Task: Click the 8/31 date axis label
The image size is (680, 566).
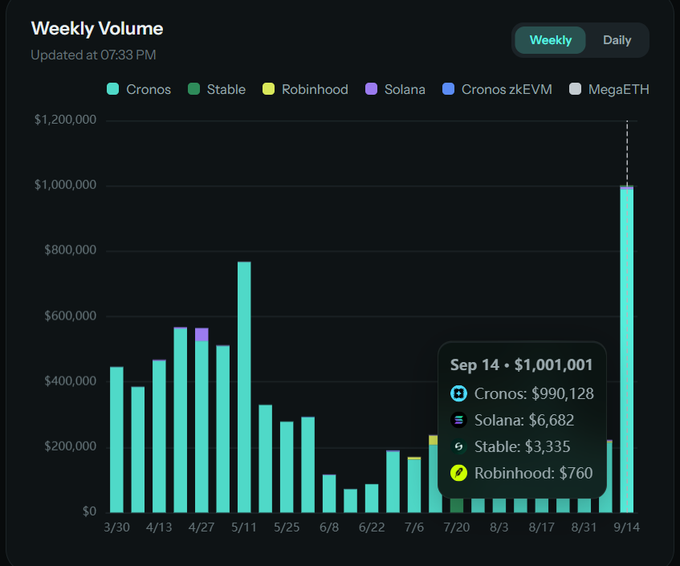Action: 584,527
